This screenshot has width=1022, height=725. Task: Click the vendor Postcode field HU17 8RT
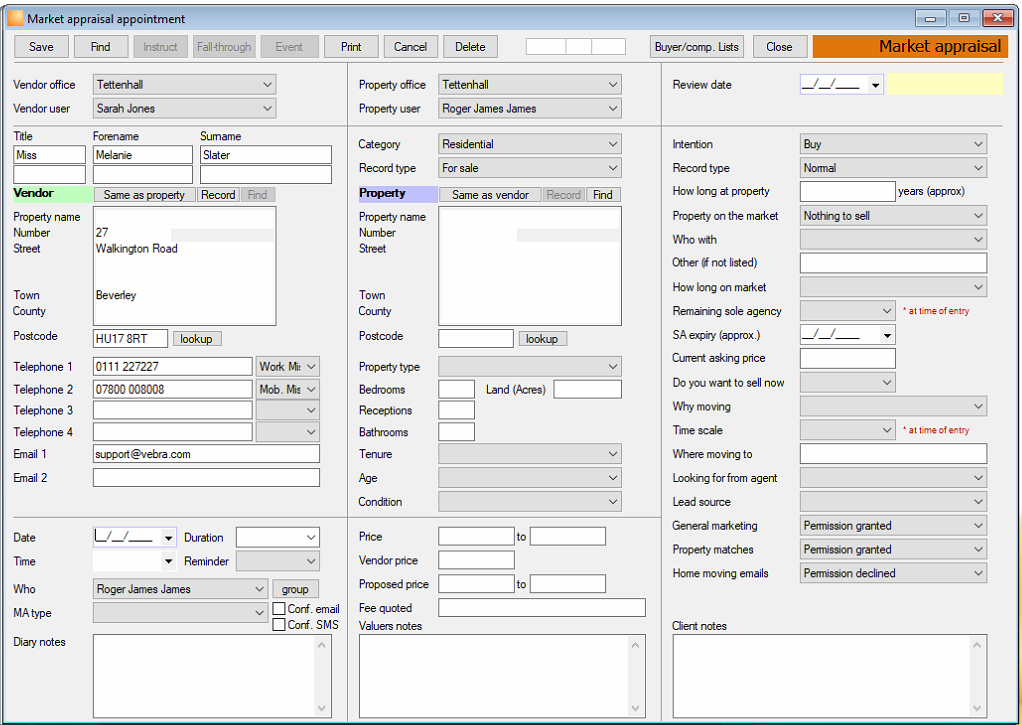point(130,339)
